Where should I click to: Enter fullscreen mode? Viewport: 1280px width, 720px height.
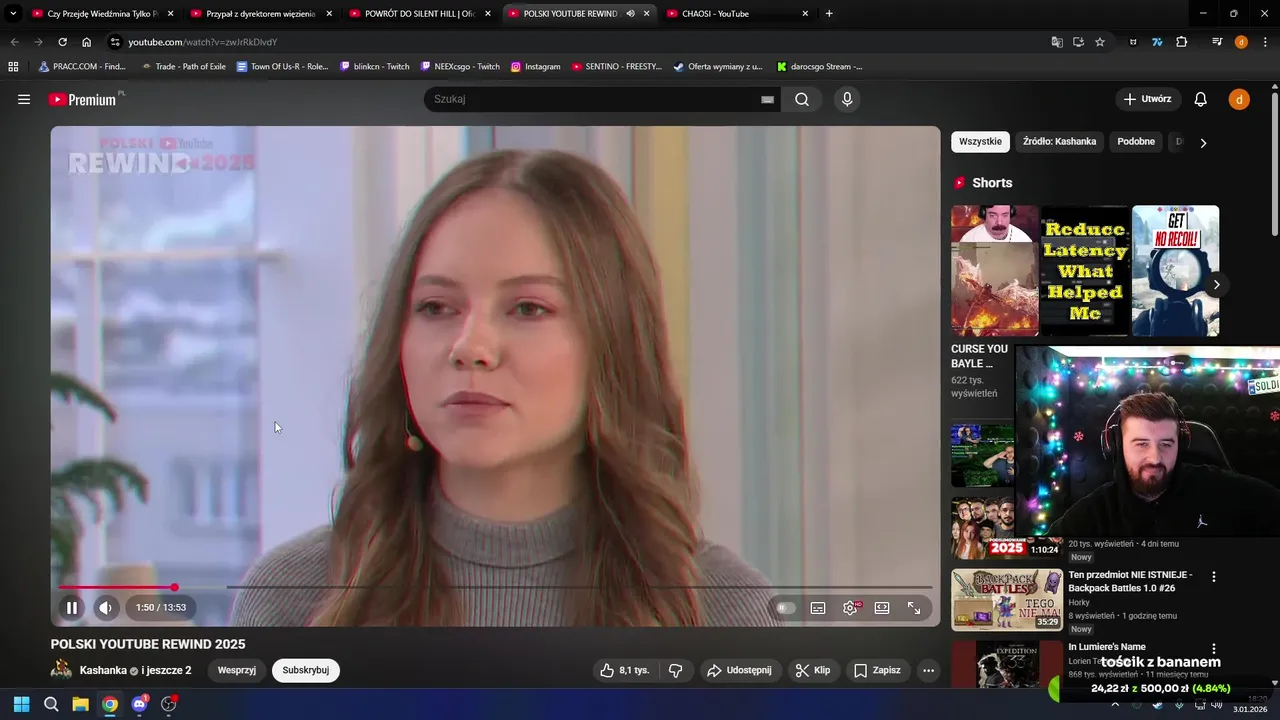914,607
